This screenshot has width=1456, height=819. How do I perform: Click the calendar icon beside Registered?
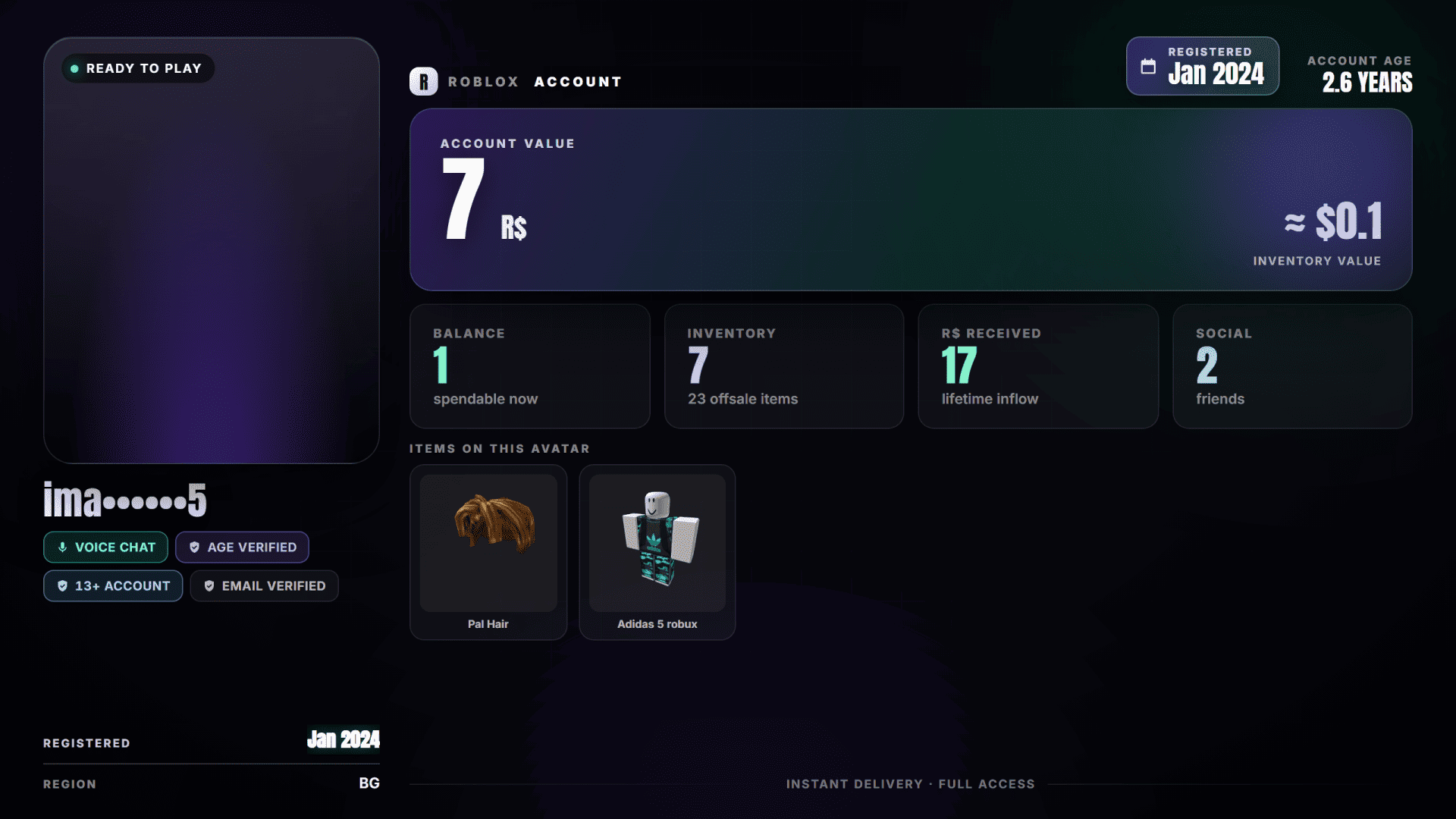point(1148,67)
